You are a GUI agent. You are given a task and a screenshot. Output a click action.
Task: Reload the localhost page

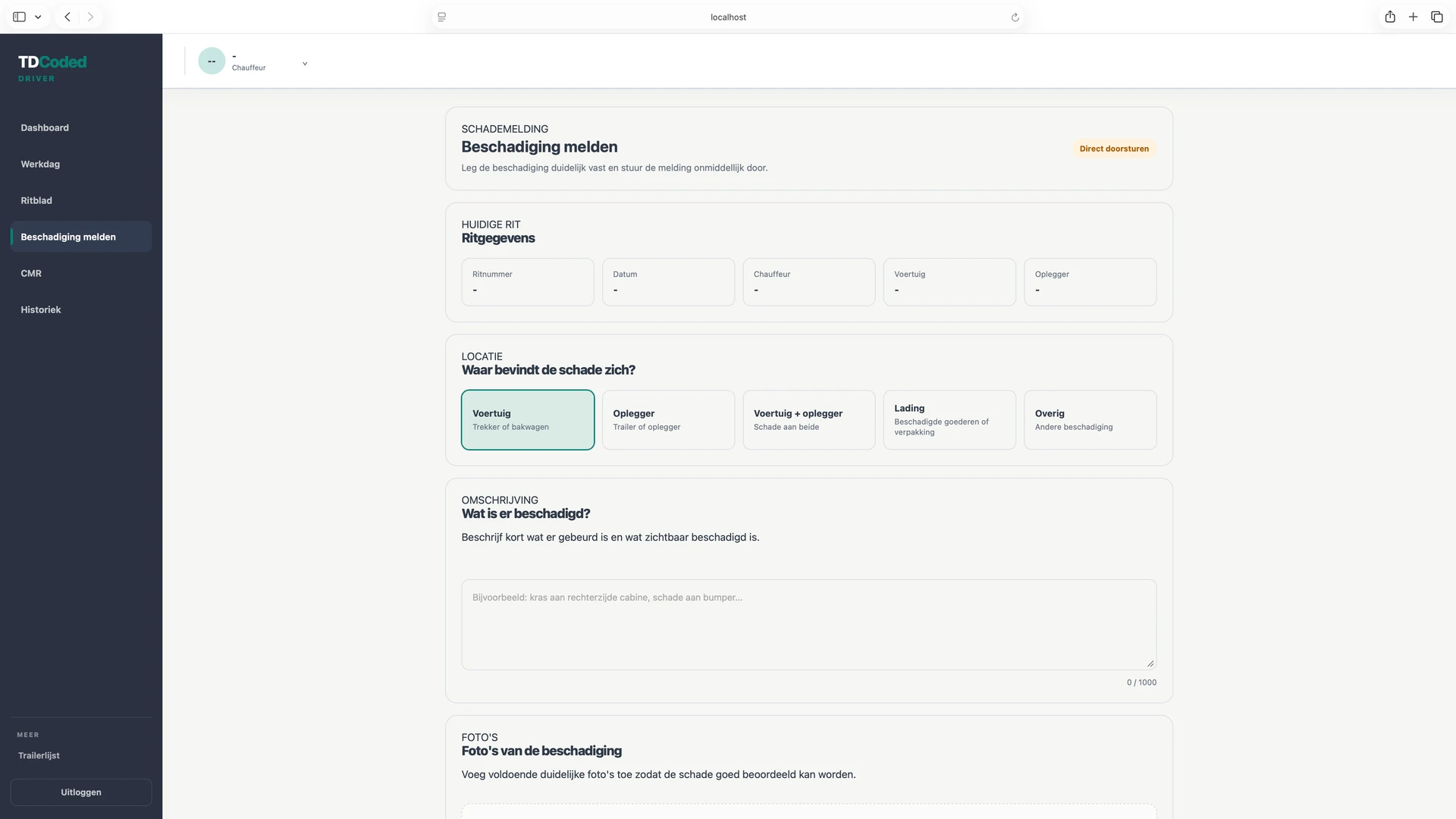tap(1015, 17)
